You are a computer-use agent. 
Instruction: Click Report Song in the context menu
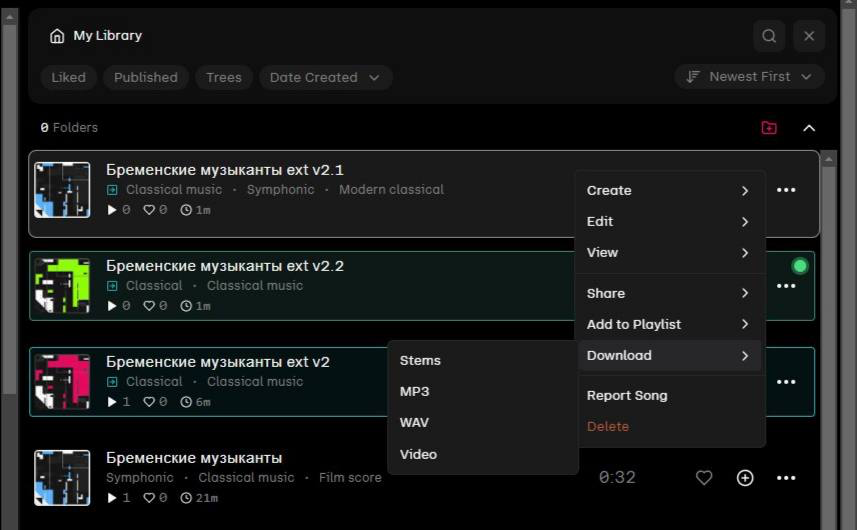coord(627,396)
